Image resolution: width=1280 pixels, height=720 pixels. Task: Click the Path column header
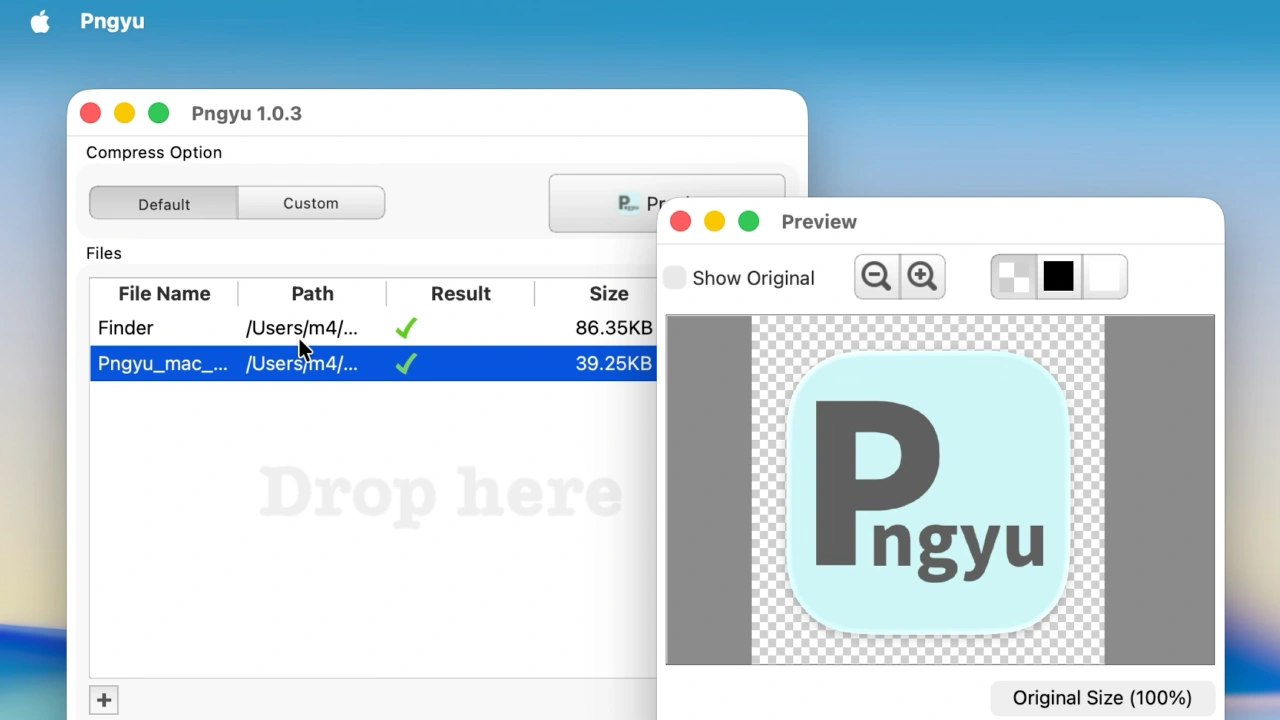click(x=312, y=294)
